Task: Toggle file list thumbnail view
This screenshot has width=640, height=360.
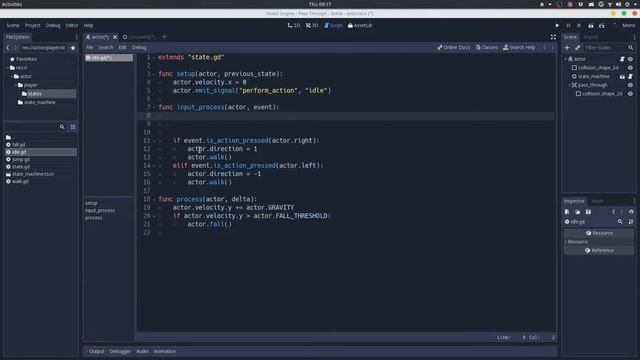Action: (73, 127)
